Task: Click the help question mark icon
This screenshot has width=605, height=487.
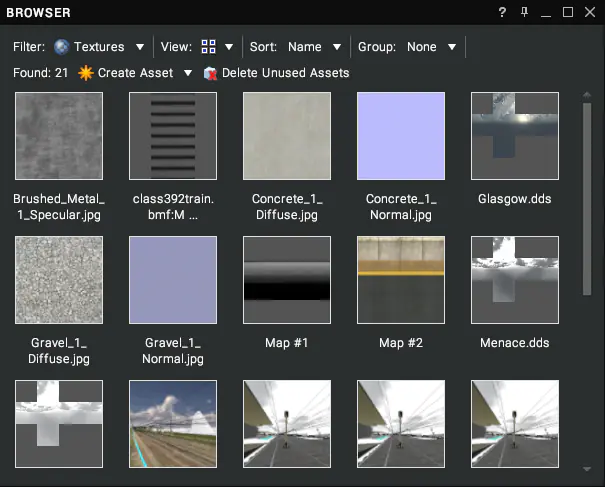Action: (x=502, y=12)
